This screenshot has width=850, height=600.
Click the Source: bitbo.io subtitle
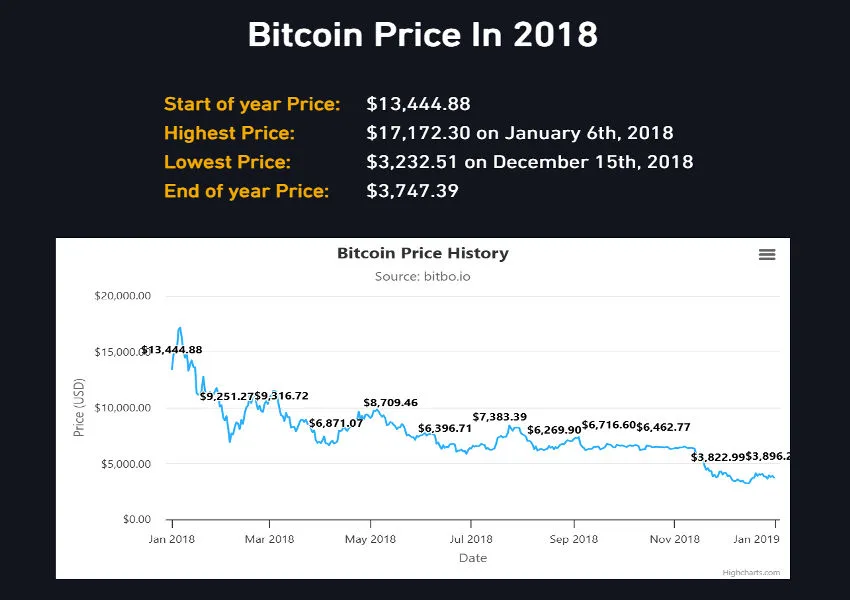click(x=422, y=276)
